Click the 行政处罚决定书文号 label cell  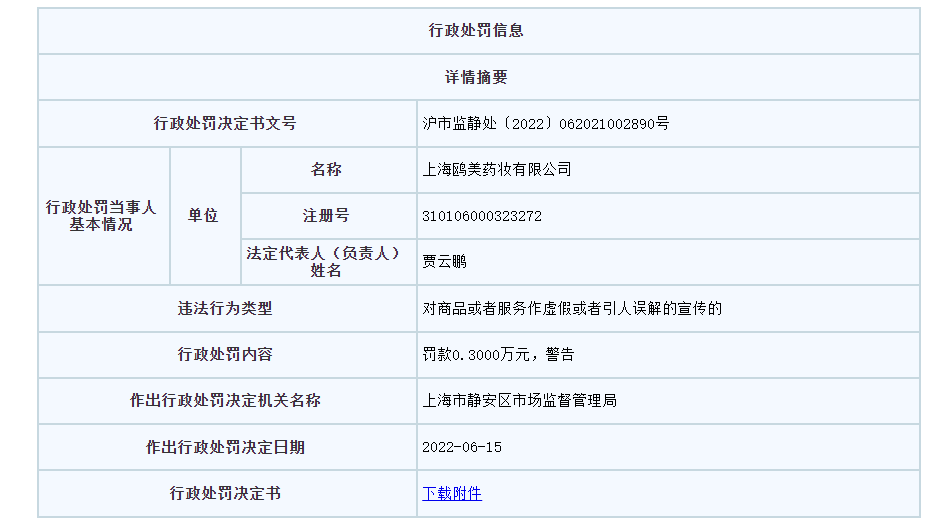coord(225,124)
